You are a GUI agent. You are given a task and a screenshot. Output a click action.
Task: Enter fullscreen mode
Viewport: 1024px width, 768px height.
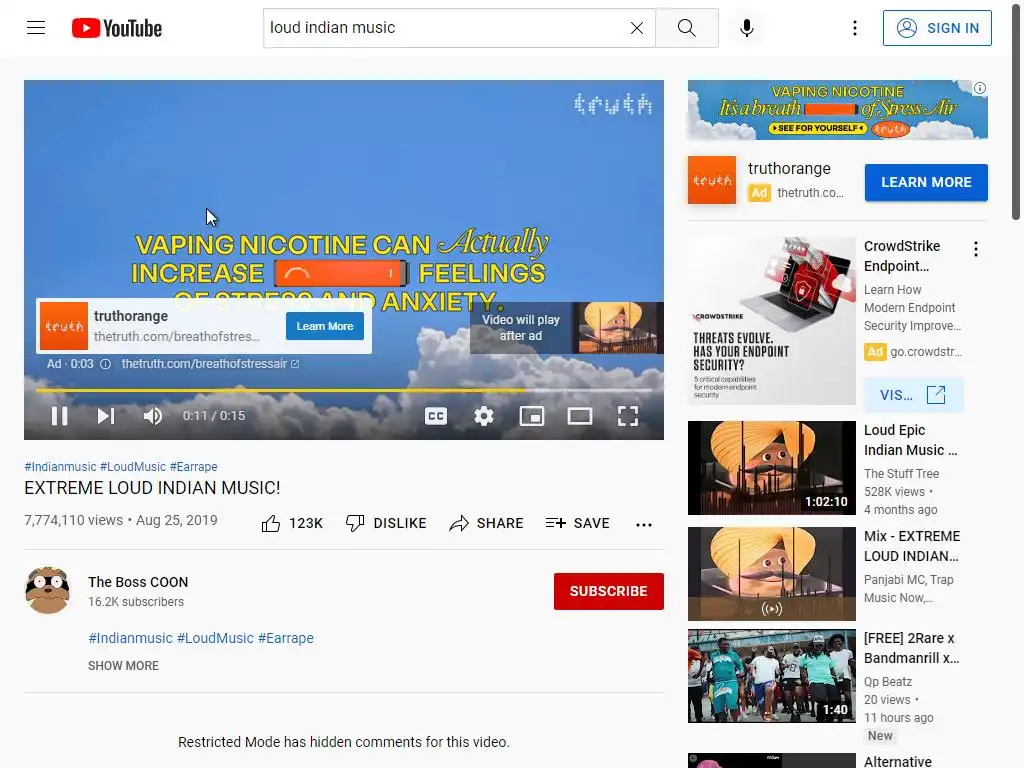pyautogui.click(x=628, y=416)
